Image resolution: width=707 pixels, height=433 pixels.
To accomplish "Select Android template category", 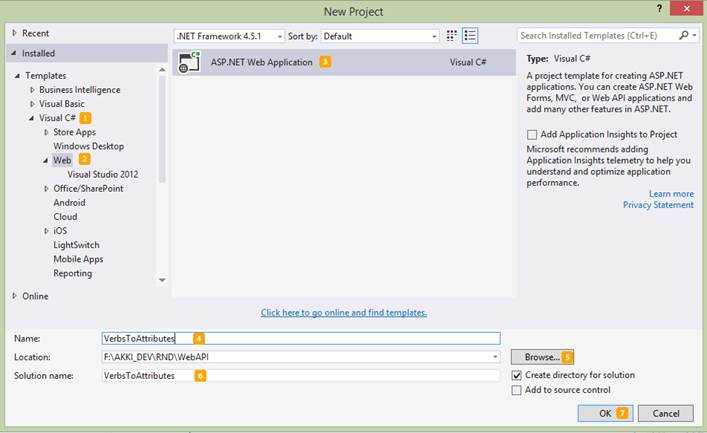I will click(x=69, y=203).
